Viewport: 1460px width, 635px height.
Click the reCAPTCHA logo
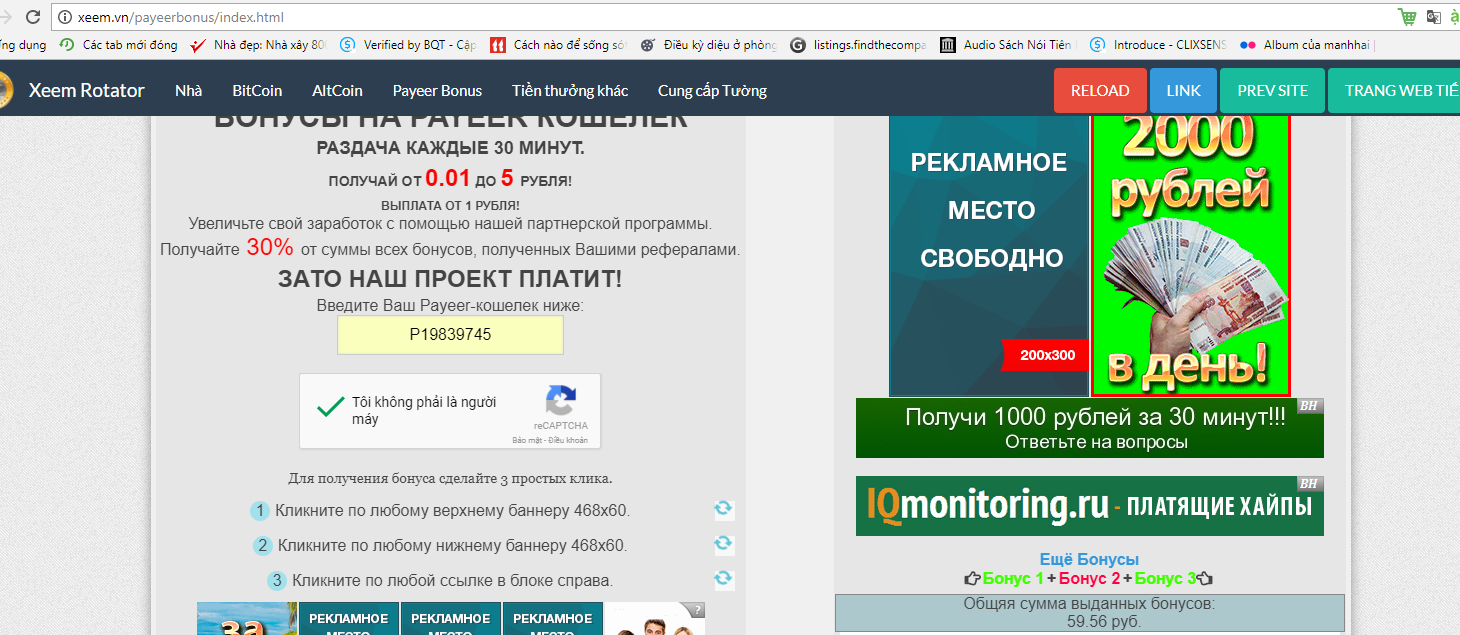point(561,401)
